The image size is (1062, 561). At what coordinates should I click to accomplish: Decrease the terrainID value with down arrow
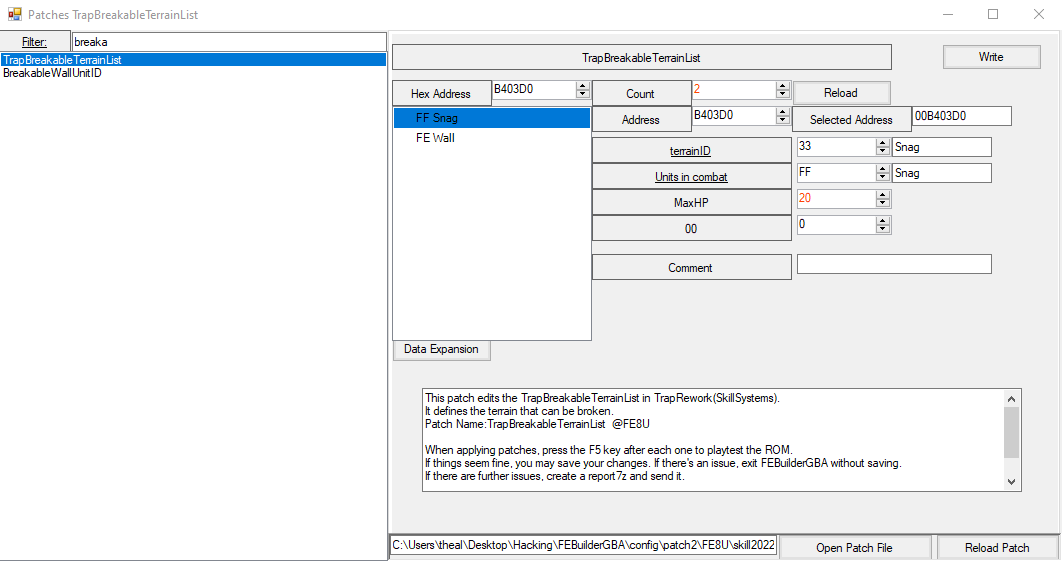[x=882, y=151]
